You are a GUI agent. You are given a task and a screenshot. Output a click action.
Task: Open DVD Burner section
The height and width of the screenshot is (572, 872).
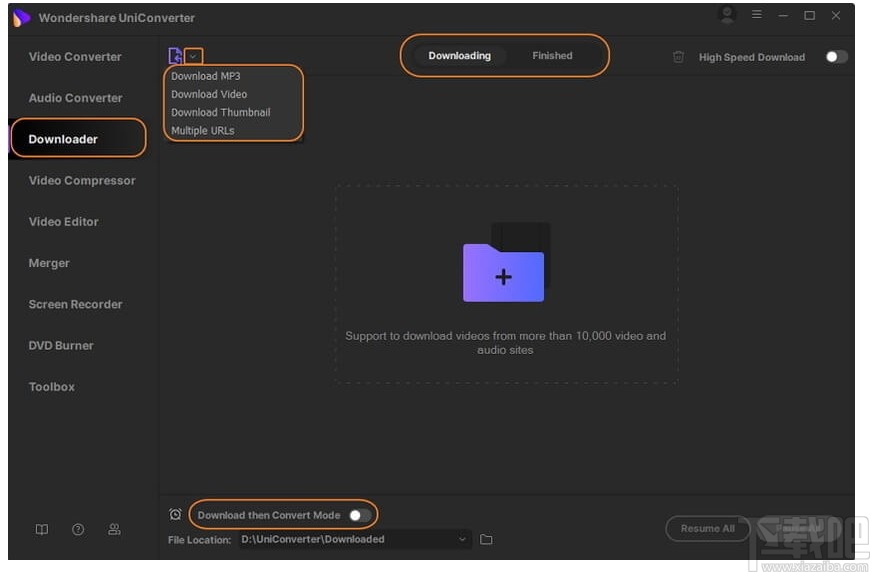pyautogui.click(x=61, y=345)
